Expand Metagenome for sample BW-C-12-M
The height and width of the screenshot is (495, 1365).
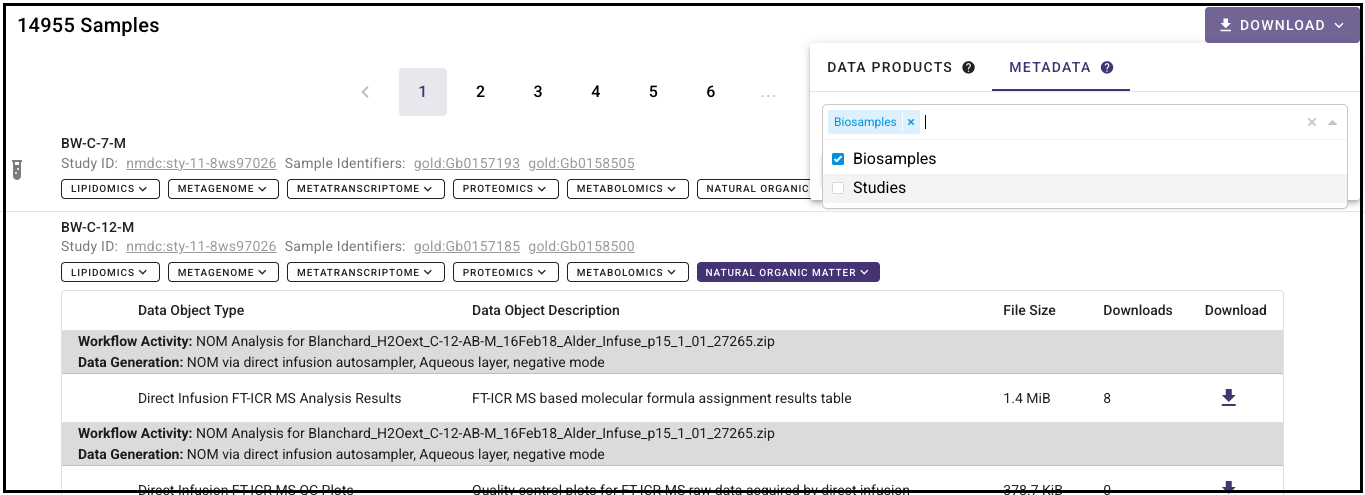tap(223, 272)
